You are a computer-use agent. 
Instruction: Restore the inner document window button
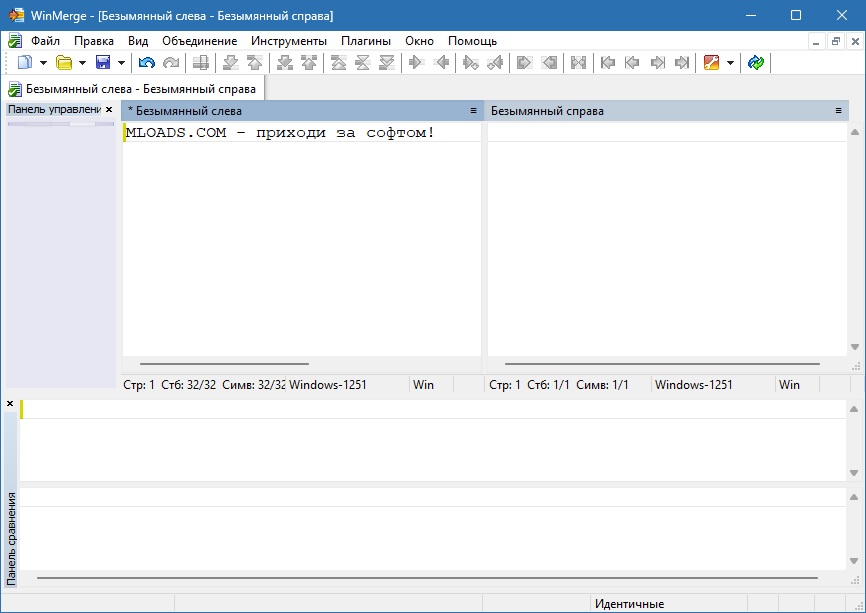click(836, 41)
